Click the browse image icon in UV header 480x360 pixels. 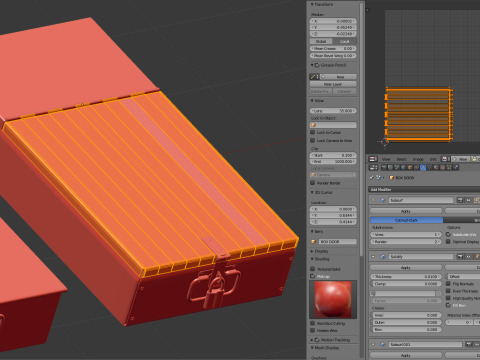tap(446, 159)
